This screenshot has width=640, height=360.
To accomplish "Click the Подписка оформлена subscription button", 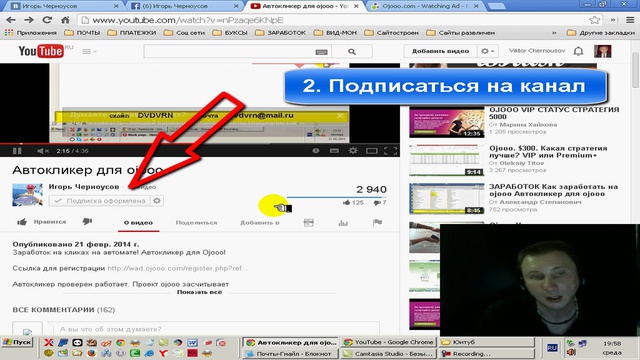I will click(100, 201).
